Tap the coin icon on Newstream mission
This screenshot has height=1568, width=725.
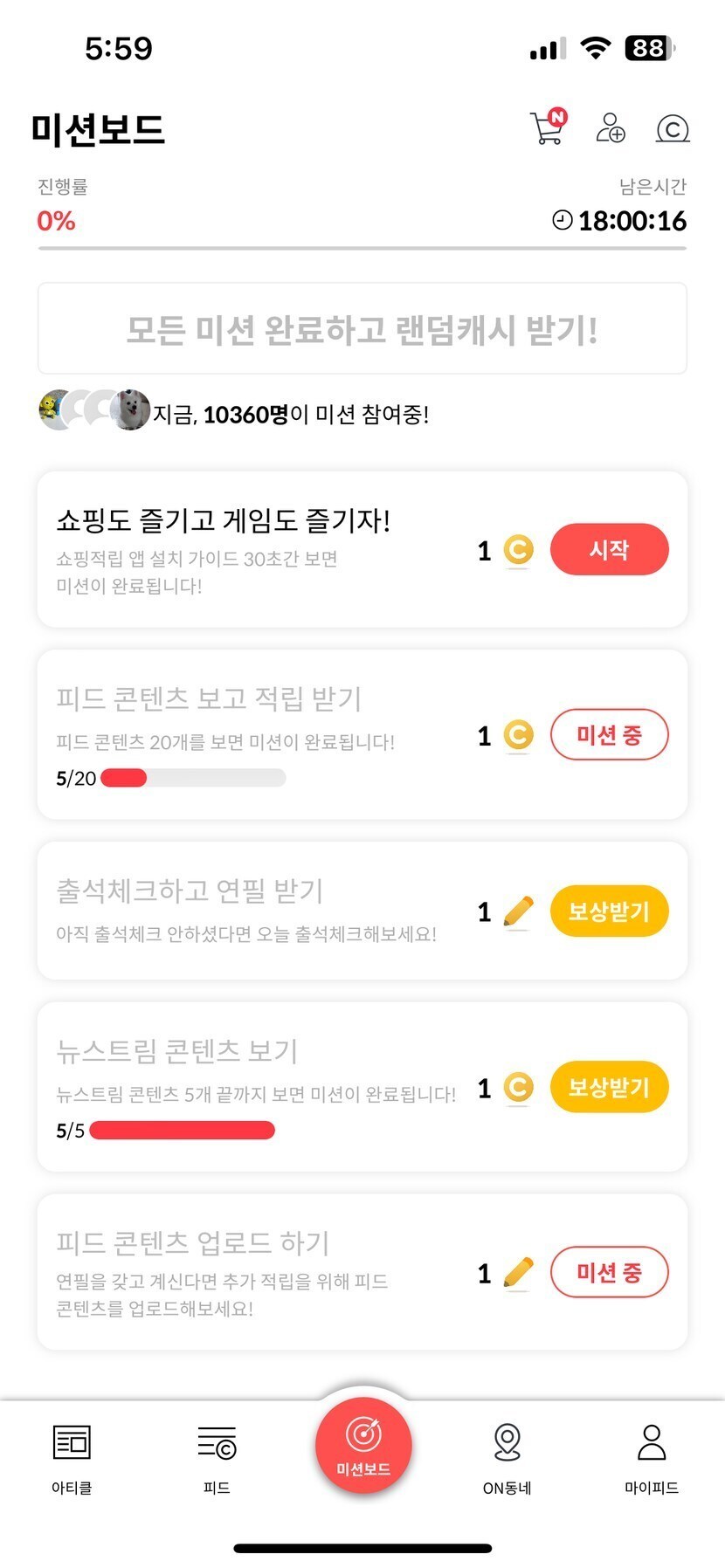[x=518, y=1088]
